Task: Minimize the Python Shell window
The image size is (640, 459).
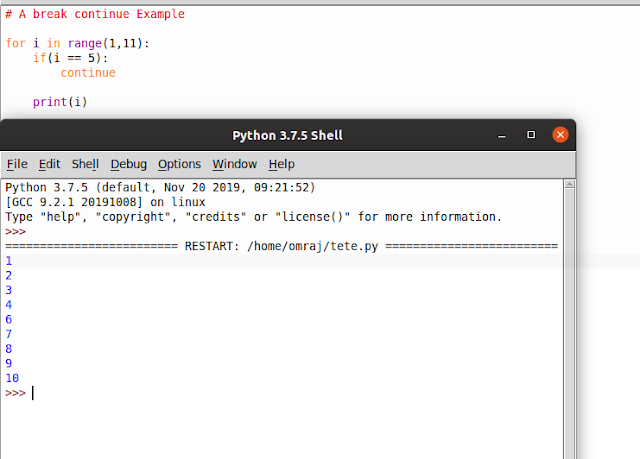Action: [x=502, y=136]
